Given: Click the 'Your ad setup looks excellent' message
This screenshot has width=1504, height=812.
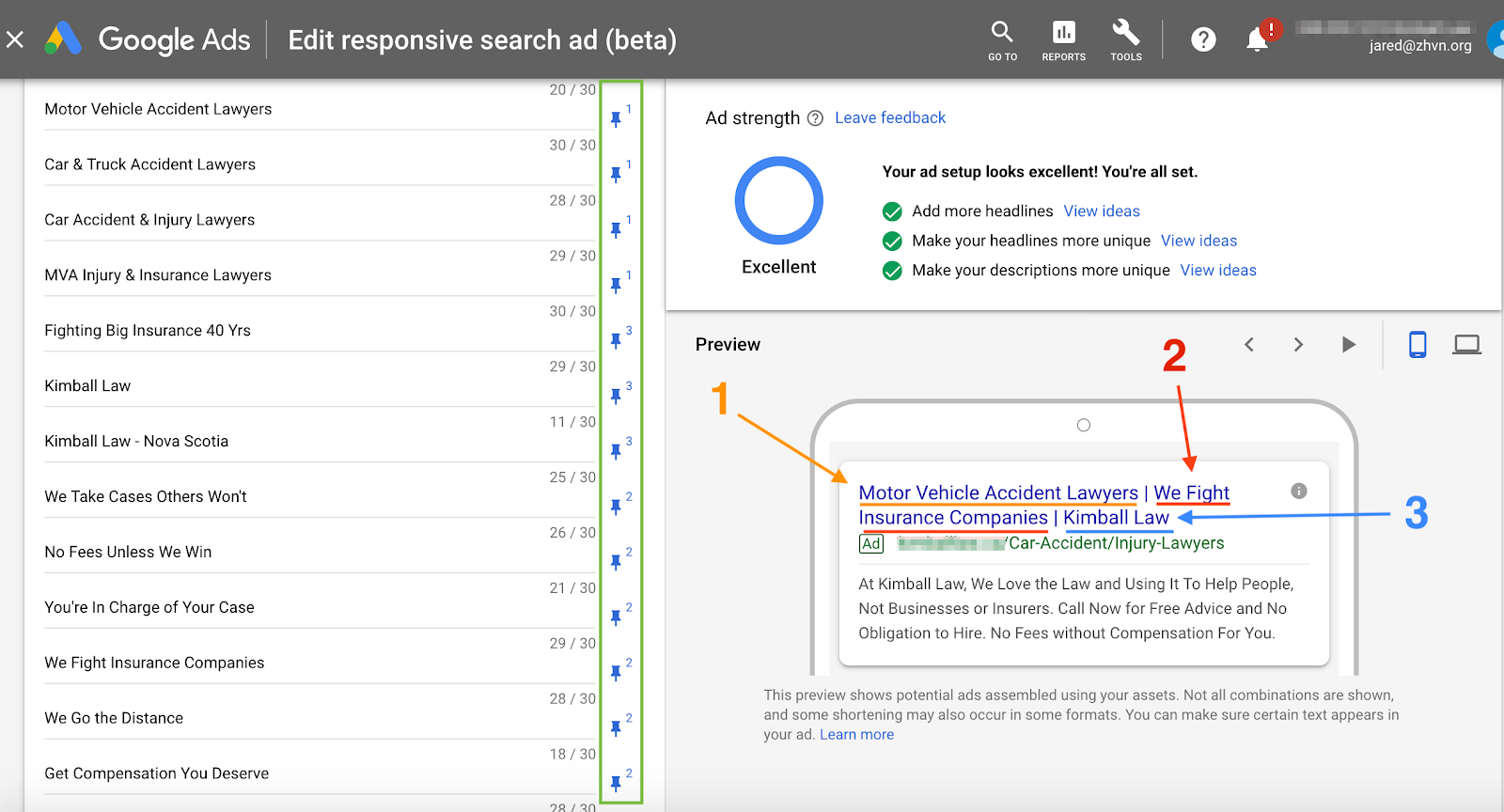Looking at the screenshot, I should (x=1040, y=172).
